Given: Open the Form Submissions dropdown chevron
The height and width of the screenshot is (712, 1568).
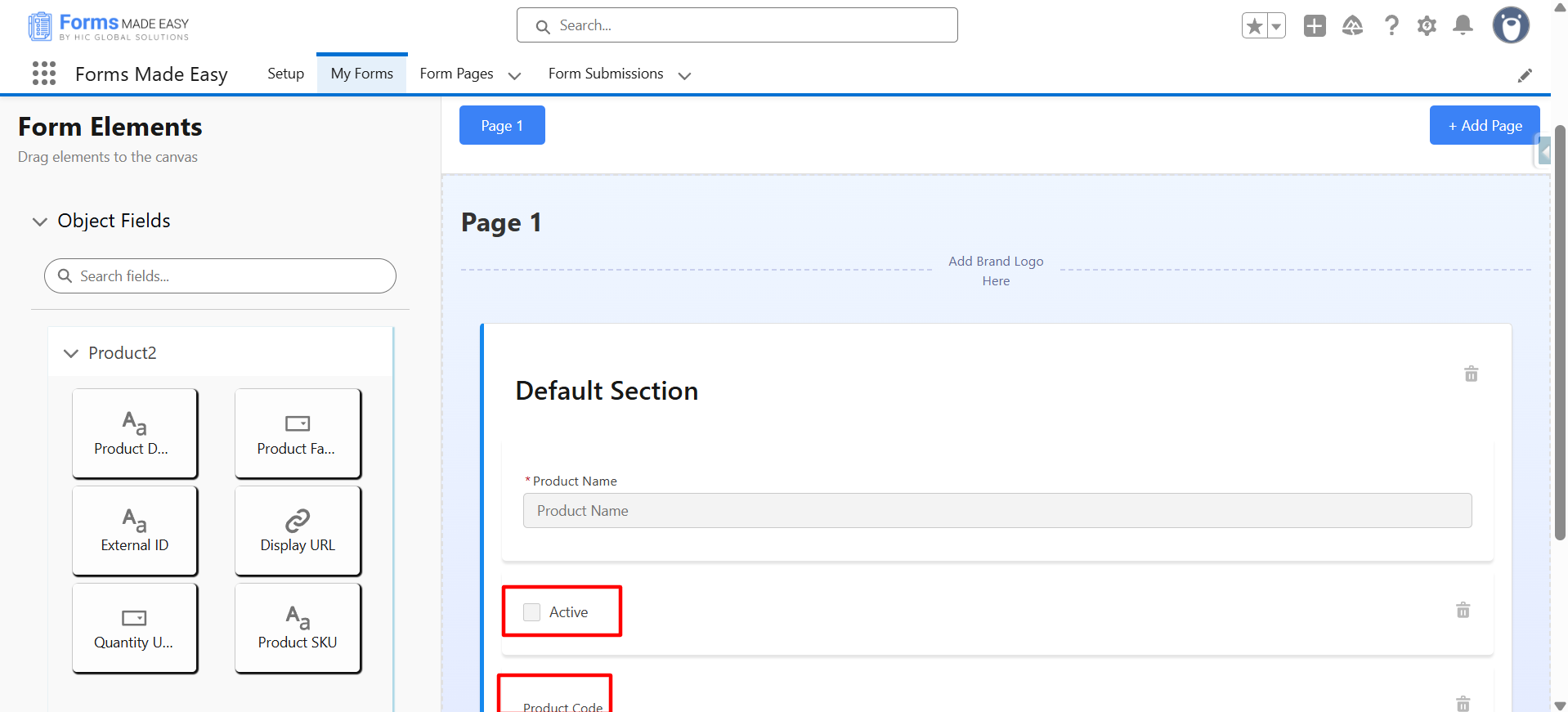Looking at the screenshot, I should (x=684, y=75).
